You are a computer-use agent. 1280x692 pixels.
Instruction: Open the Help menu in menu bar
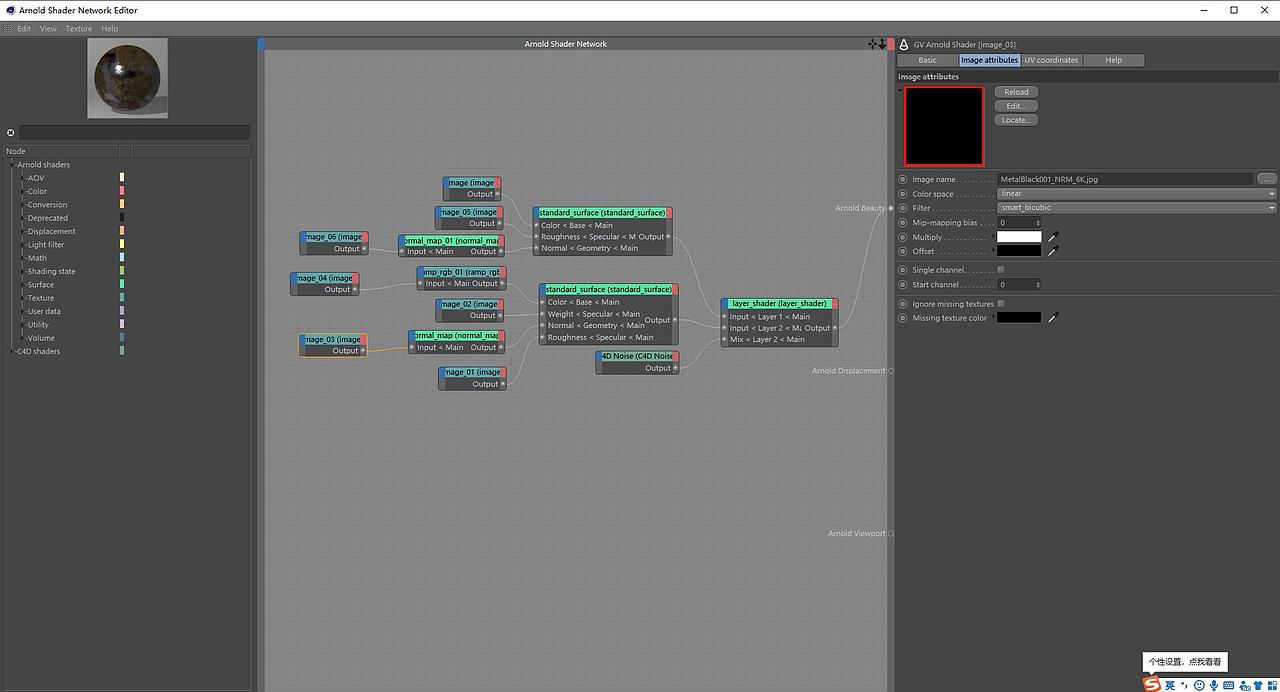(109, 29)
